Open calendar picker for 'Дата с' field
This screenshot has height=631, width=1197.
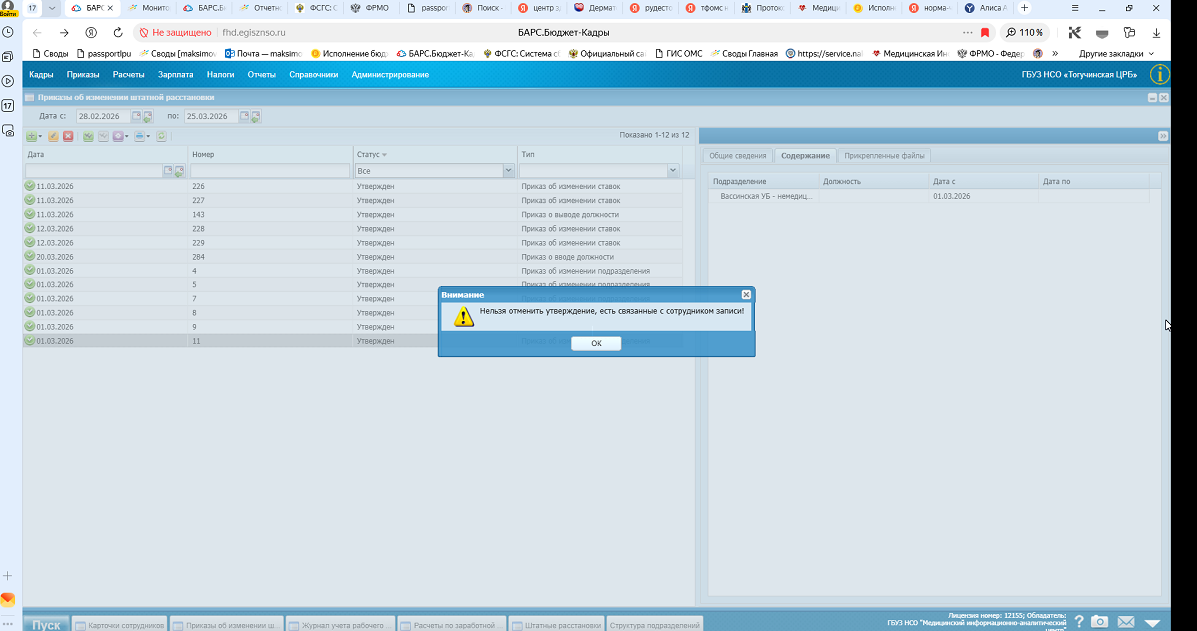click(137, 116)
